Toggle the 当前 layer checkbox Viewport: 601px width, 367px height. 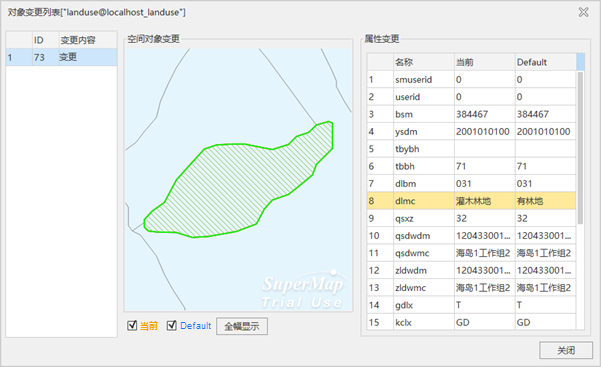(132, 326)
